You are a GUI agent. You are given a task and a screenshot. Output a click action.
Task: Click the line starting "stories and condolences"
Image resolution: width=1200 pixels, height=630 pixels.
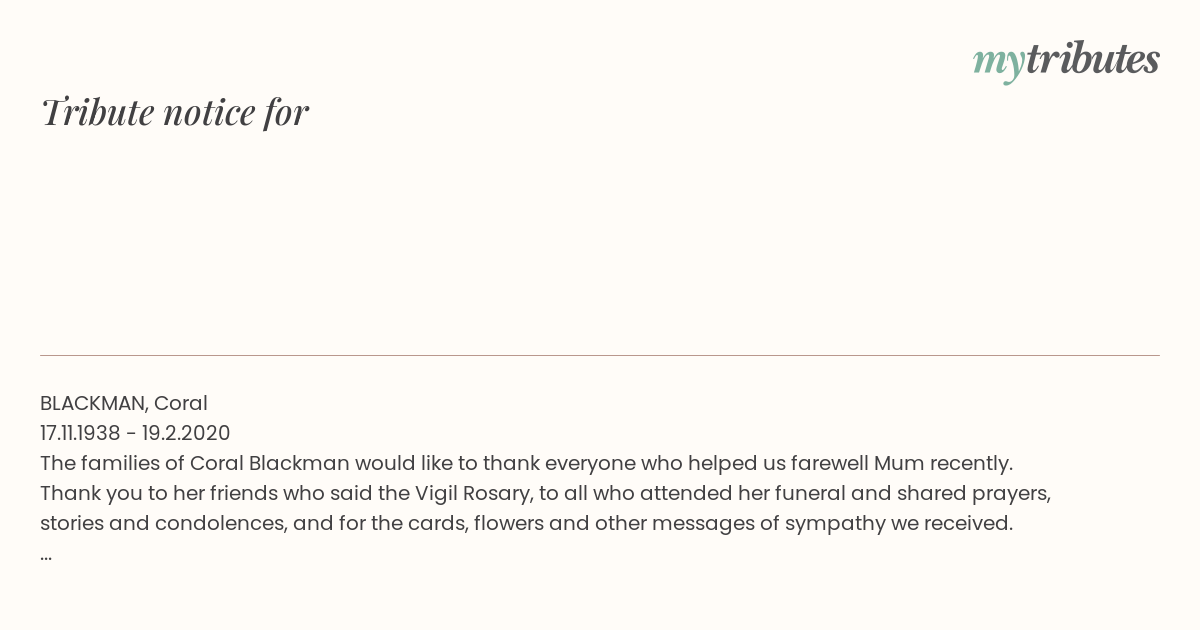point(526,523)
